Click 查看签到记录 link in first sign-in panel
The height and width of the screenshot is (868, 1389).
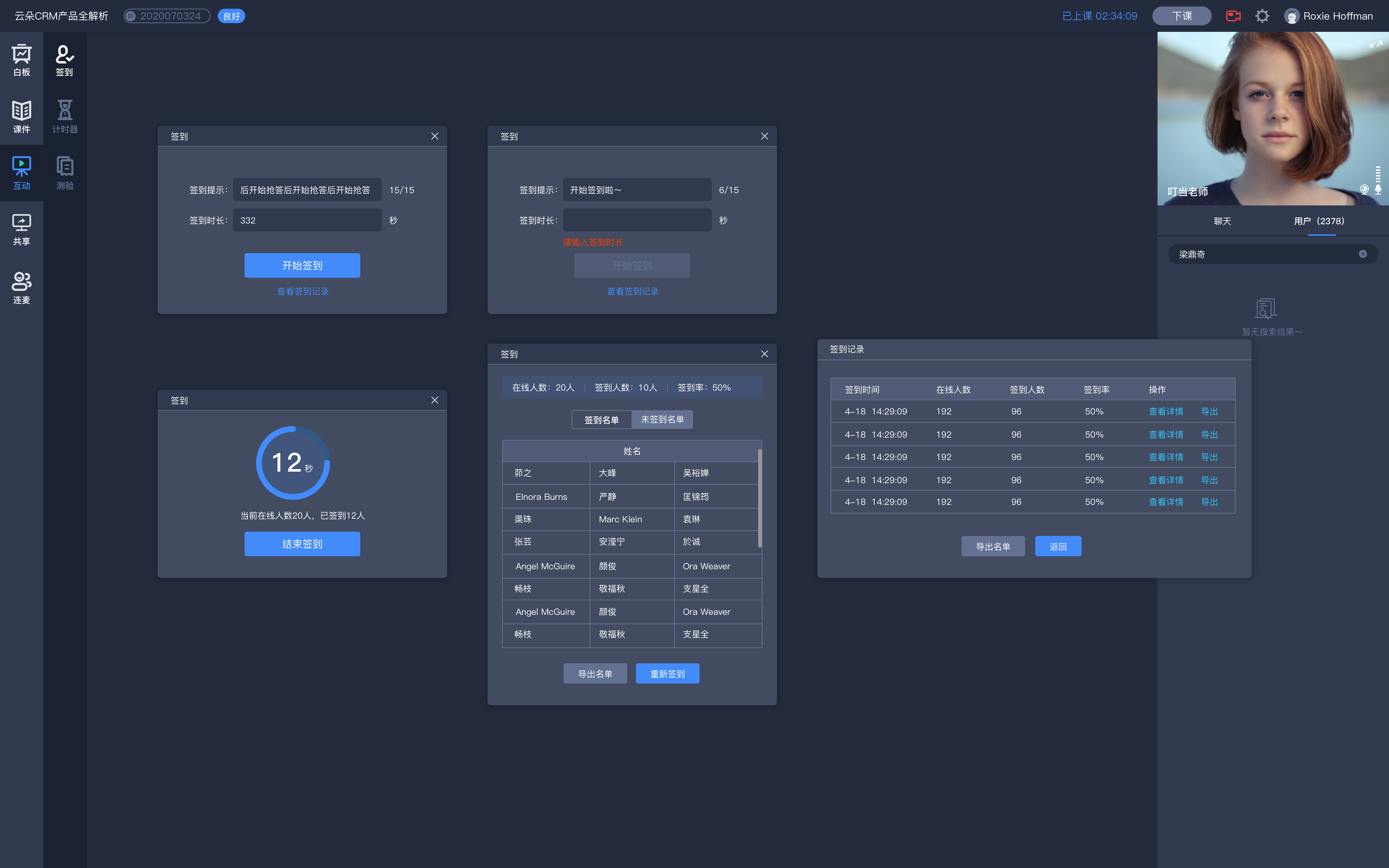[x=303, y=291]
